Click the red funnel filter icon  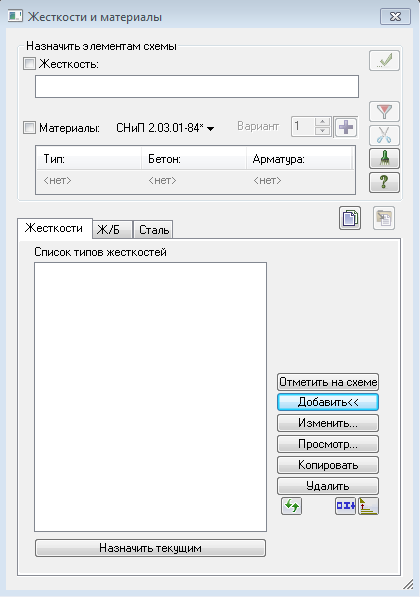point(384,112)
